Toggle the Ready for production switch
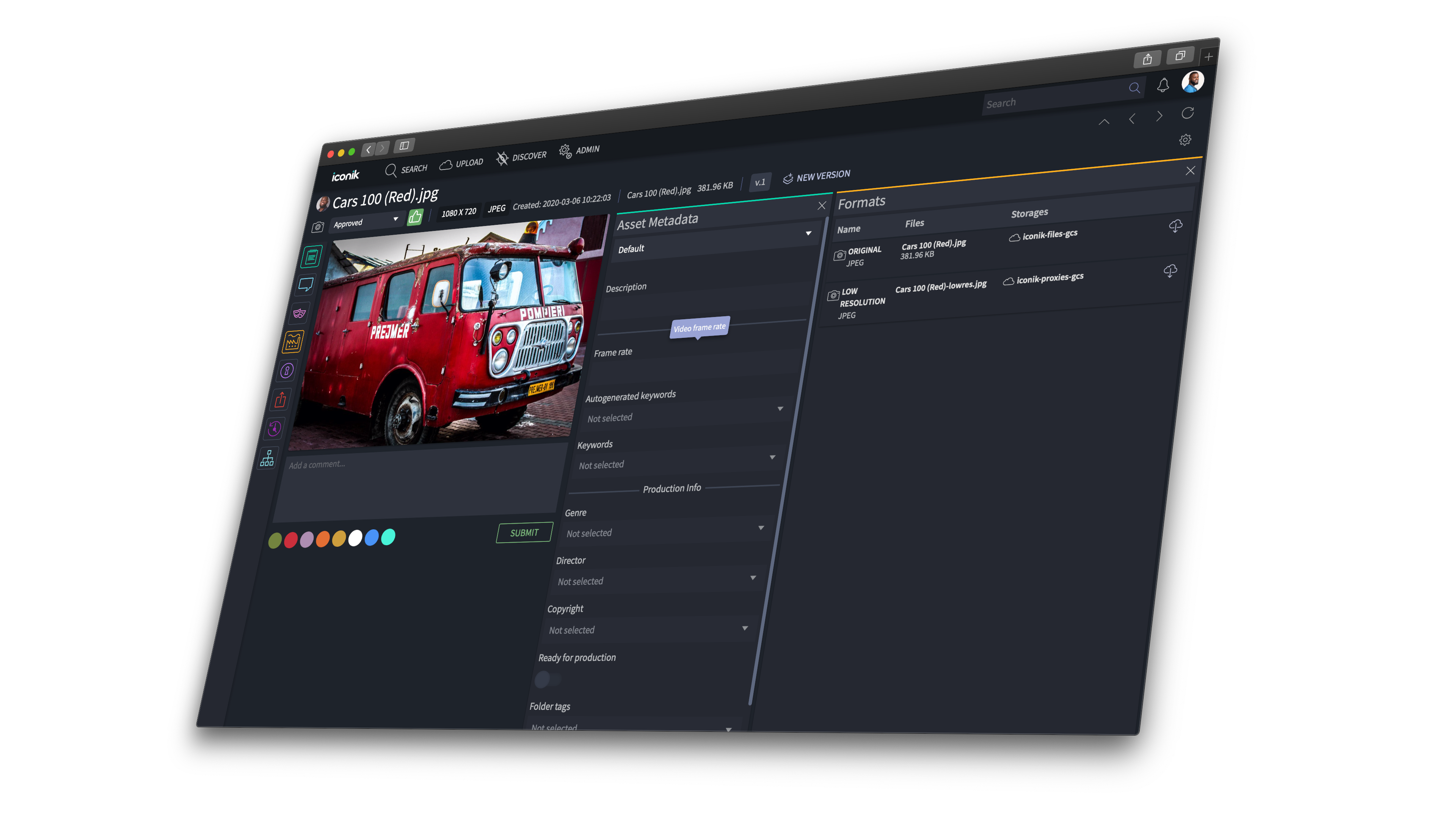1456x819 pixels. point(546,679)
